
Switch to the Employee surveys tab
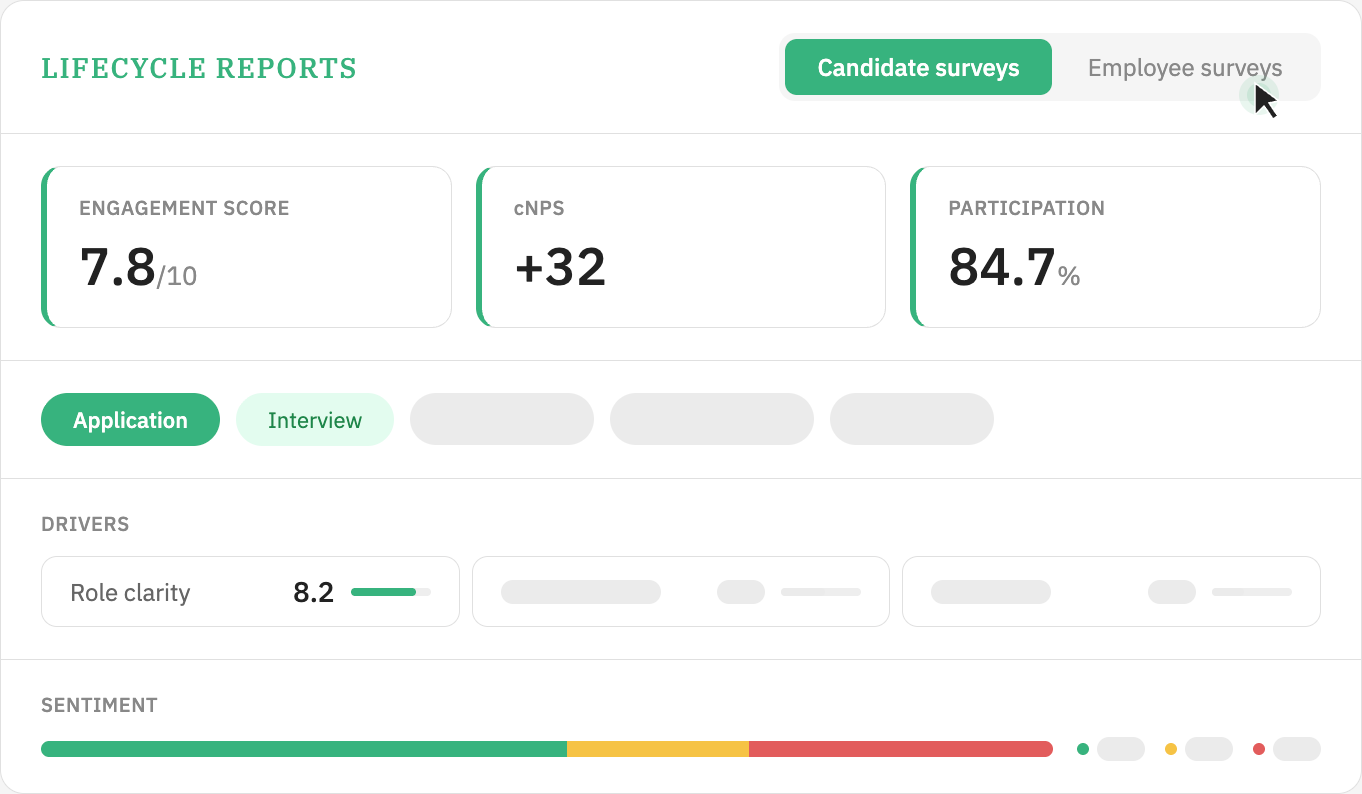pyautogui.click(x=1184, y=67)
